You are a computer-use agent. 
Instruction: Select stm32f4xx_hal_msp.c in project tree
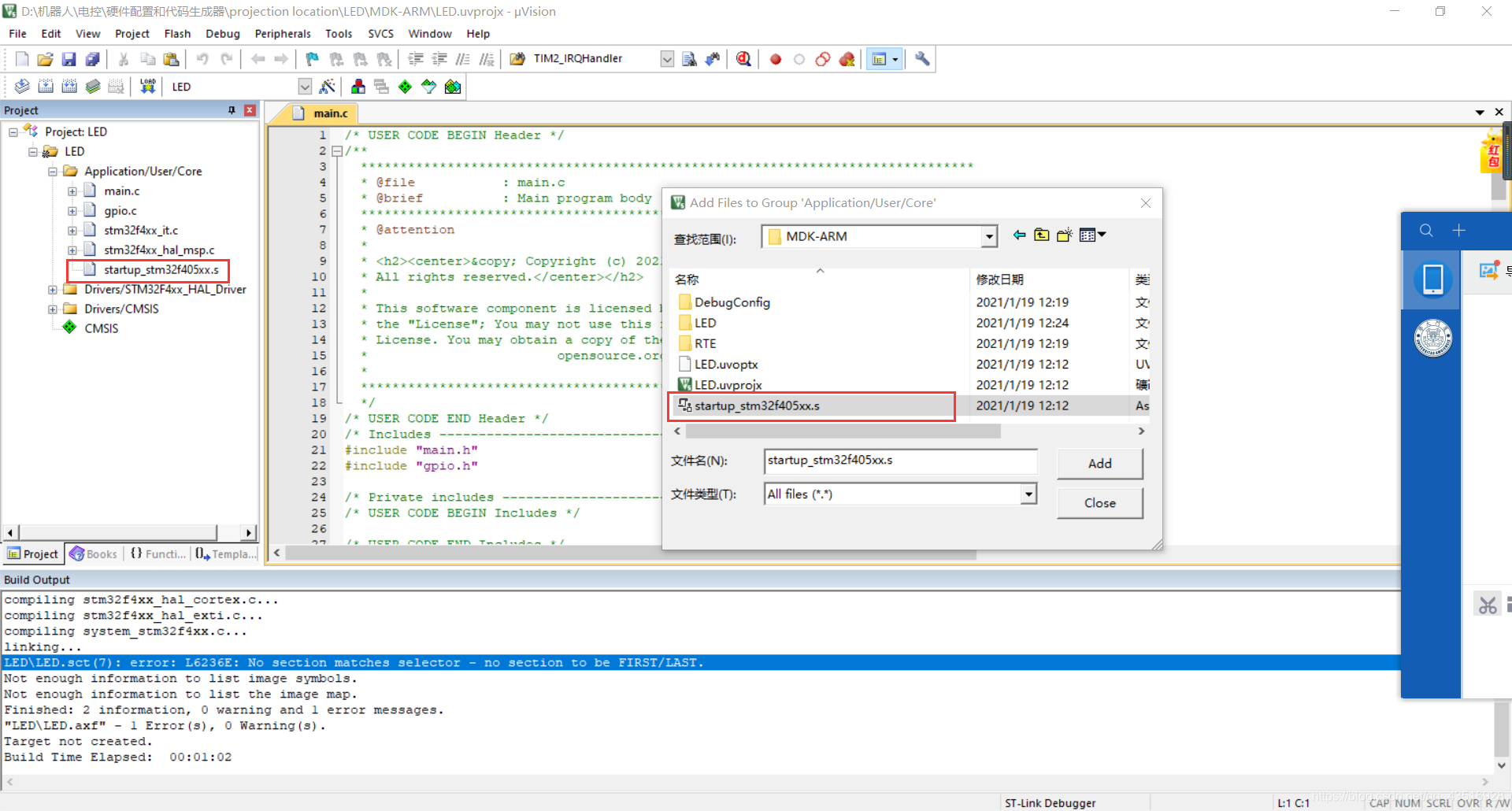pyautogui.click(x=159, y=250)
